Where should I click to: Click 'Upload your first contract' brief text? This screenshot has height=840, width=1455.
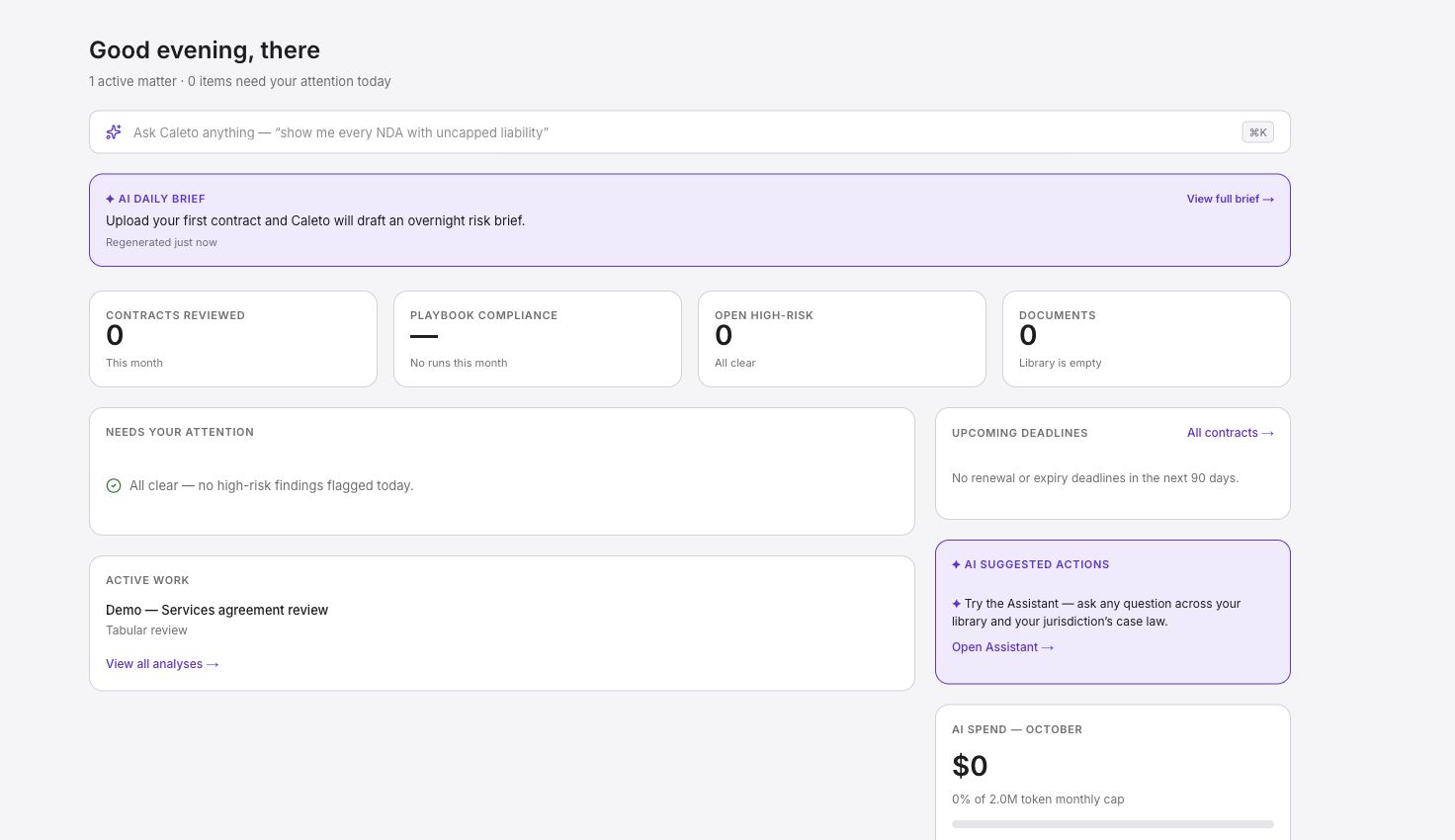(315, 220)
